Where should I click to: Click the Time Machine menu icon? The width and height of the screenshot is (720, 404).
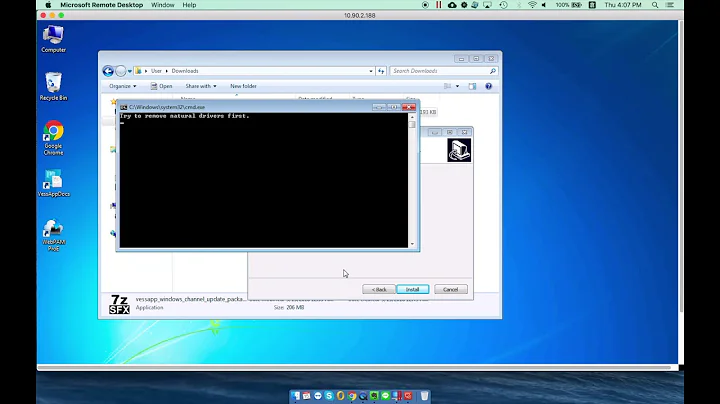[x=503, y=5]
